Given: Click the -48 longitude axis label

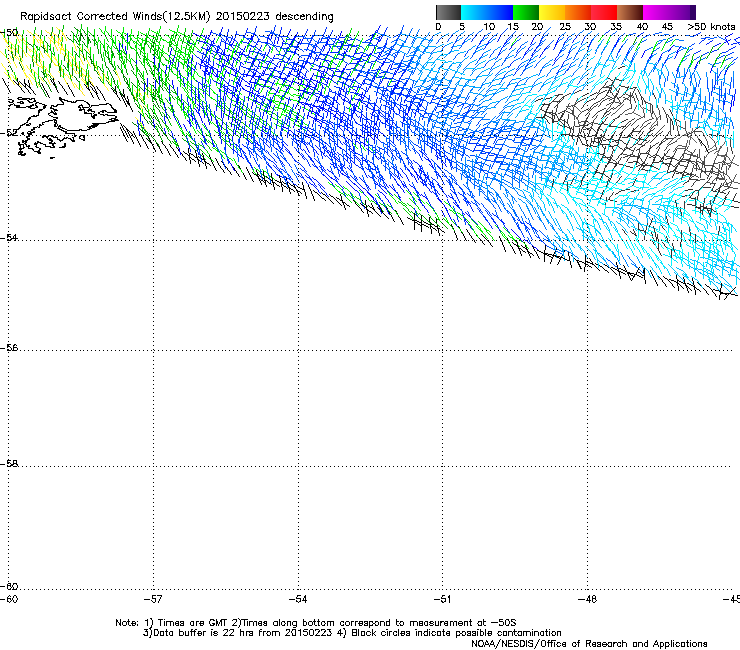Looking at the screenshot, I should tap(588, 599).
